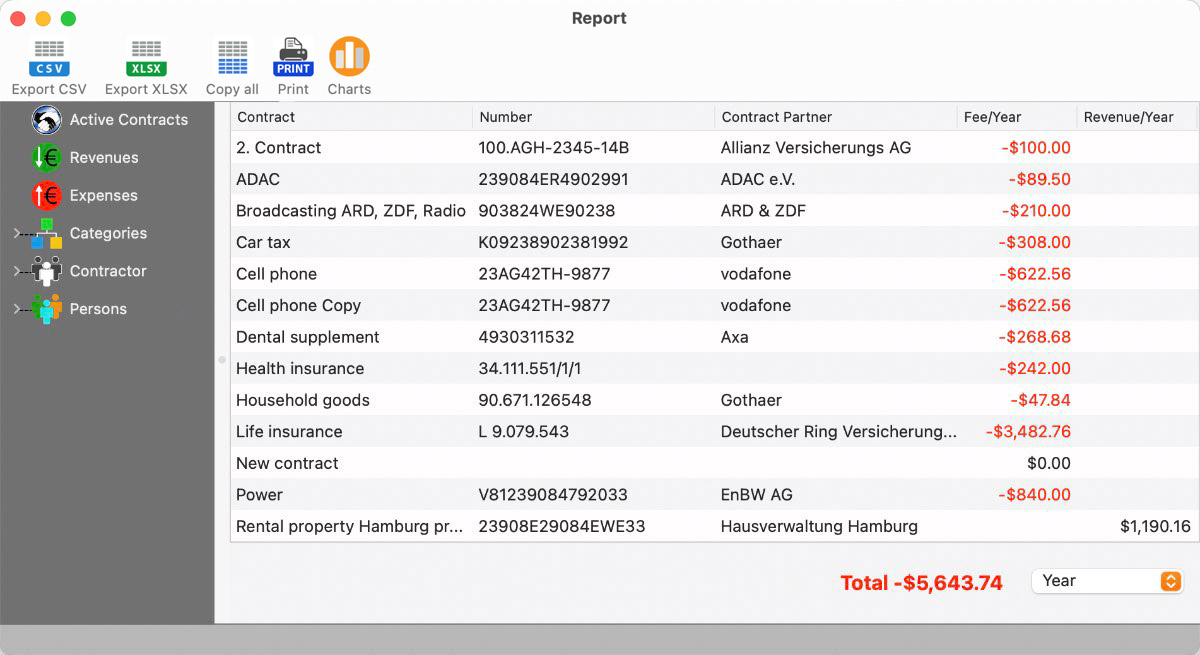Select Active Contracts label in sidebar
The width and height of the screenshot is (1200, 655).
(x=129, y=120)
